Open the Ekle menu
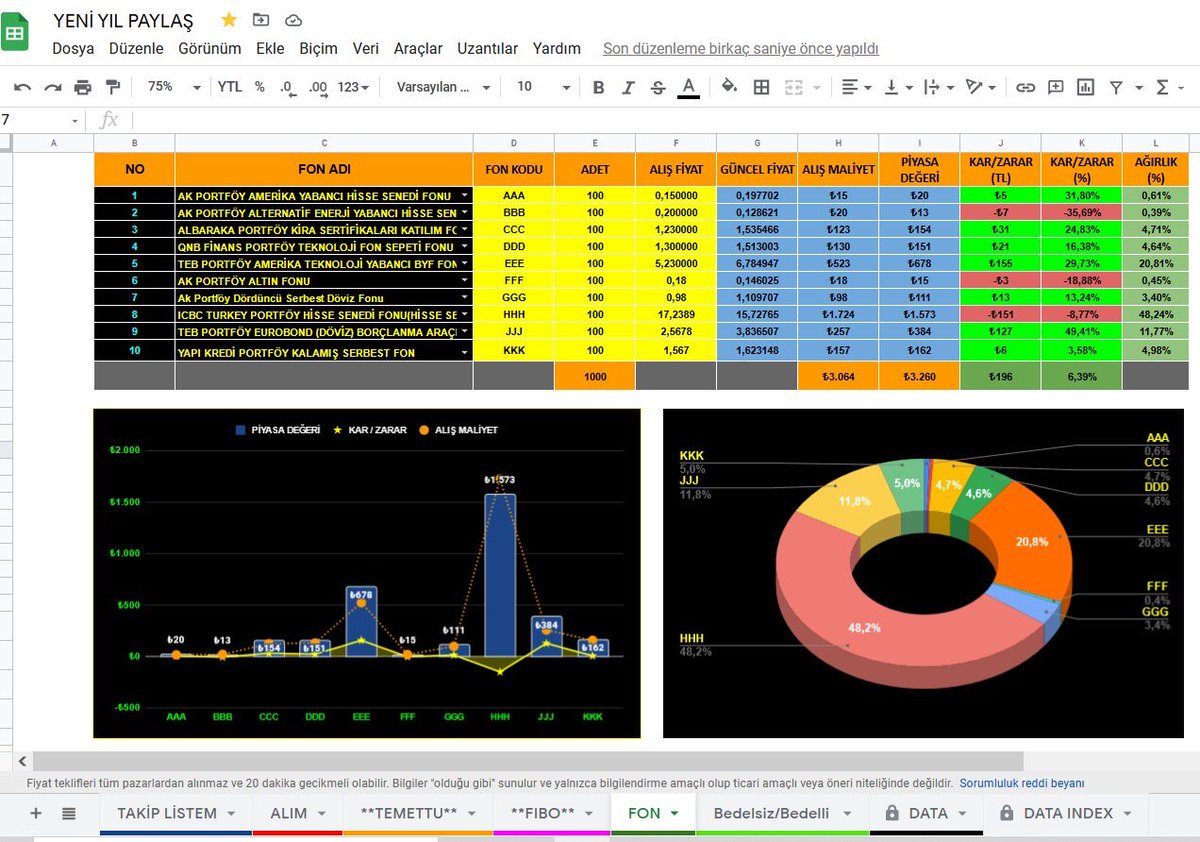This screenshot has width=1200, height=842. pyautogui.click(x=270, y=48)
